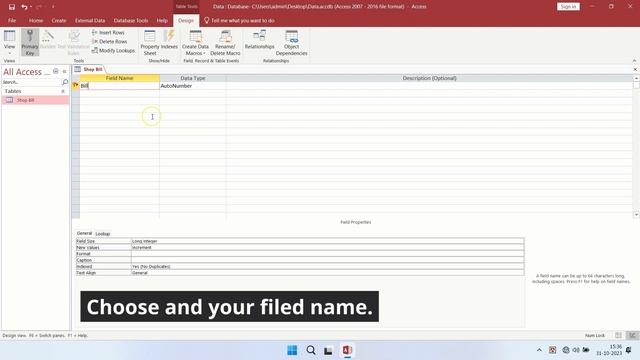
Task: Click the row selector of Bill field
Action: pyautogui.click(x=76, y=86)
